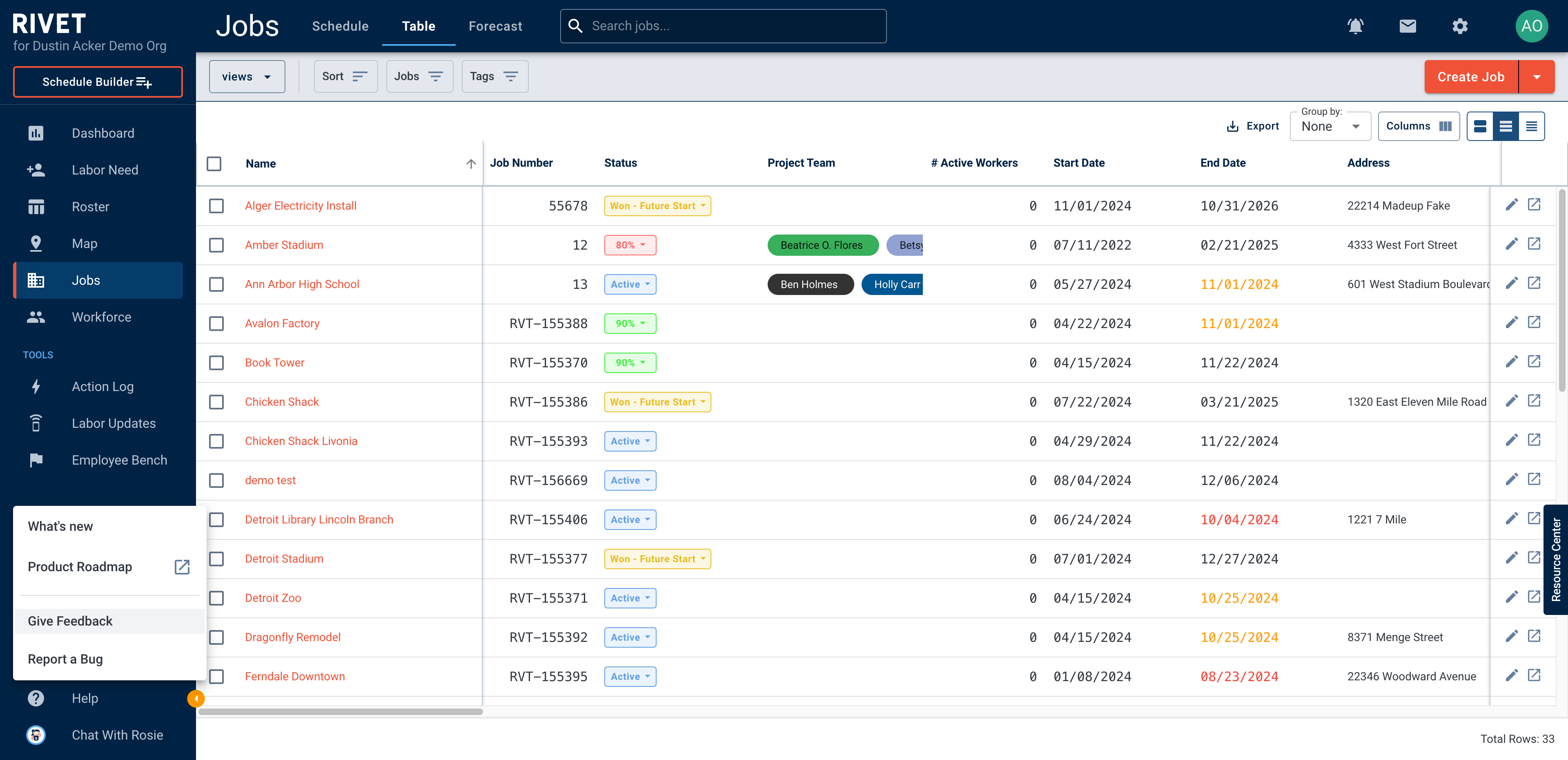The height and width of the screenshot is (760, 1568).
Task: Open Product Roadmap external link icon
Action: (x=182, y=567)
